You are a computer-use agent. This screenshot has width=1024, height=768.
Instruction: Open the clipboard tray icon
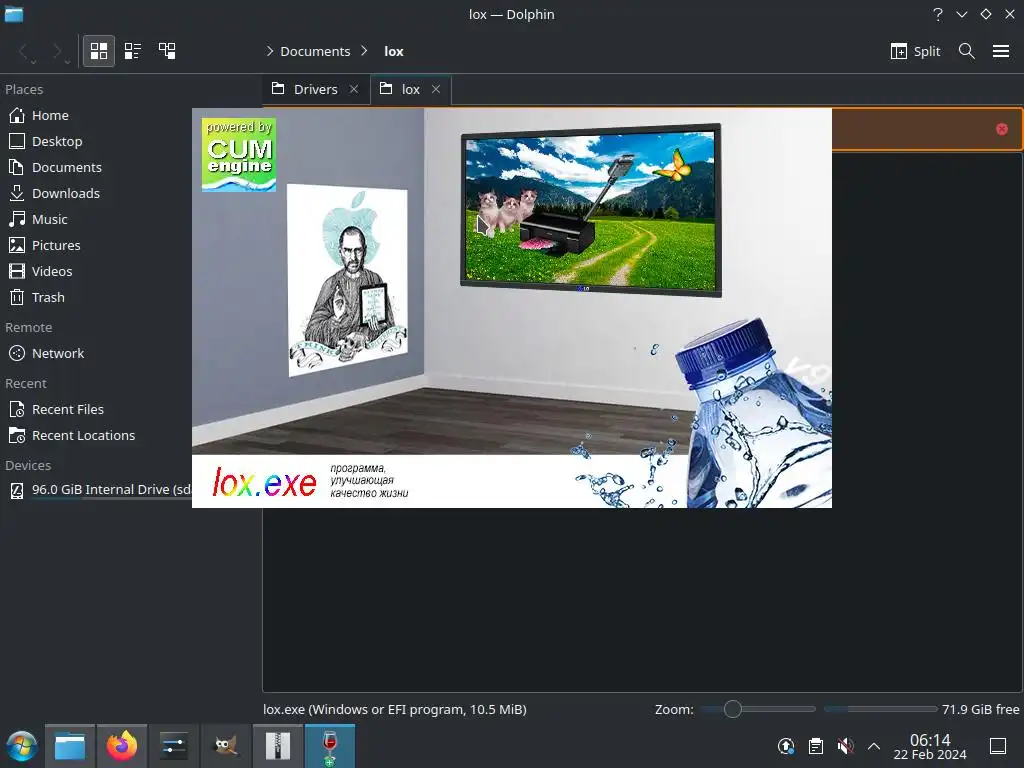[x=816, y=746]
